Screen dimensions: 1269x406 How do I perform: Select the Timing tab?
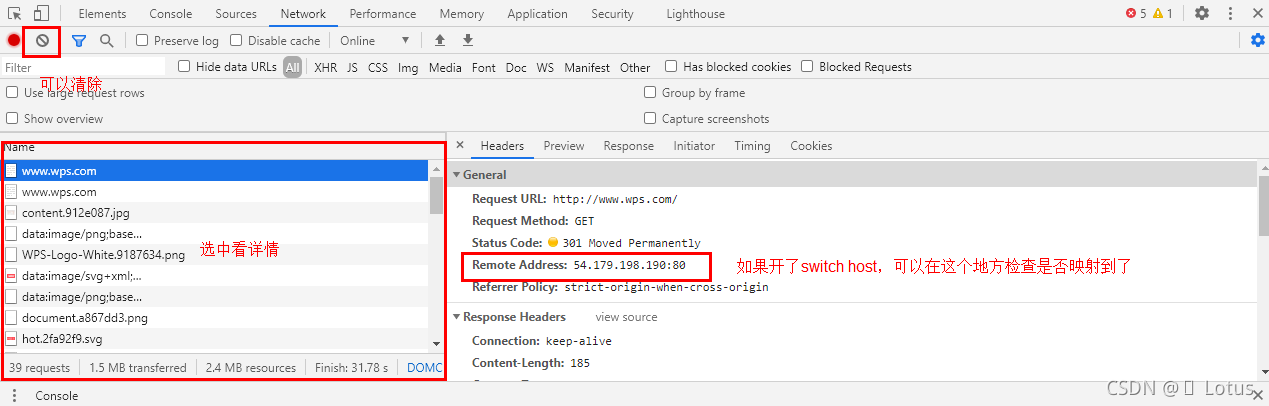752,146
